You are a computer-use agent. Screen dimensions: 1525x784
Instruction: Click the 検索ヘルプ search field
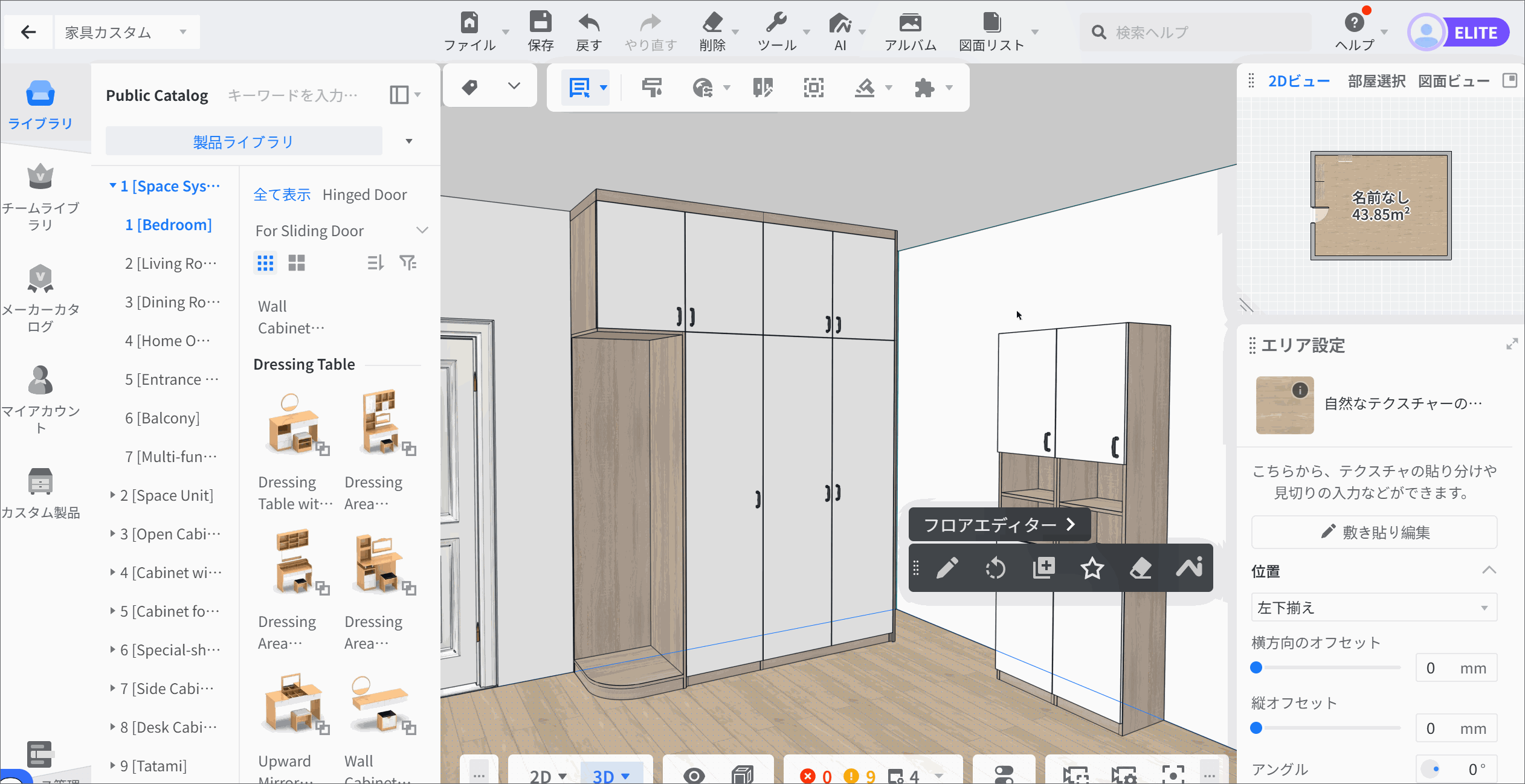tap(1195, 32)
